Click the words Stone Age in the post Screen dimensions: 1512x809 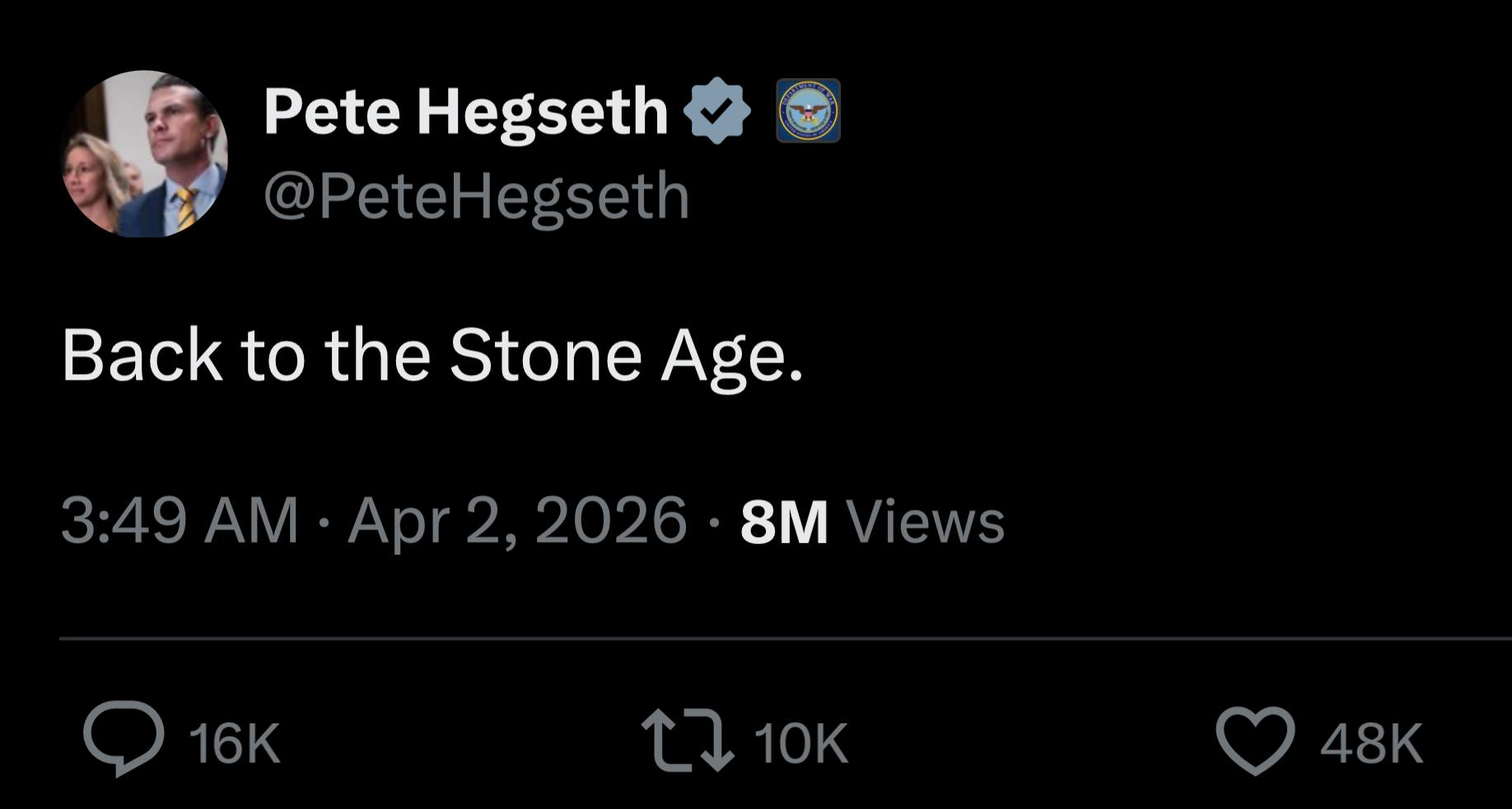click(x=626, y=358)
